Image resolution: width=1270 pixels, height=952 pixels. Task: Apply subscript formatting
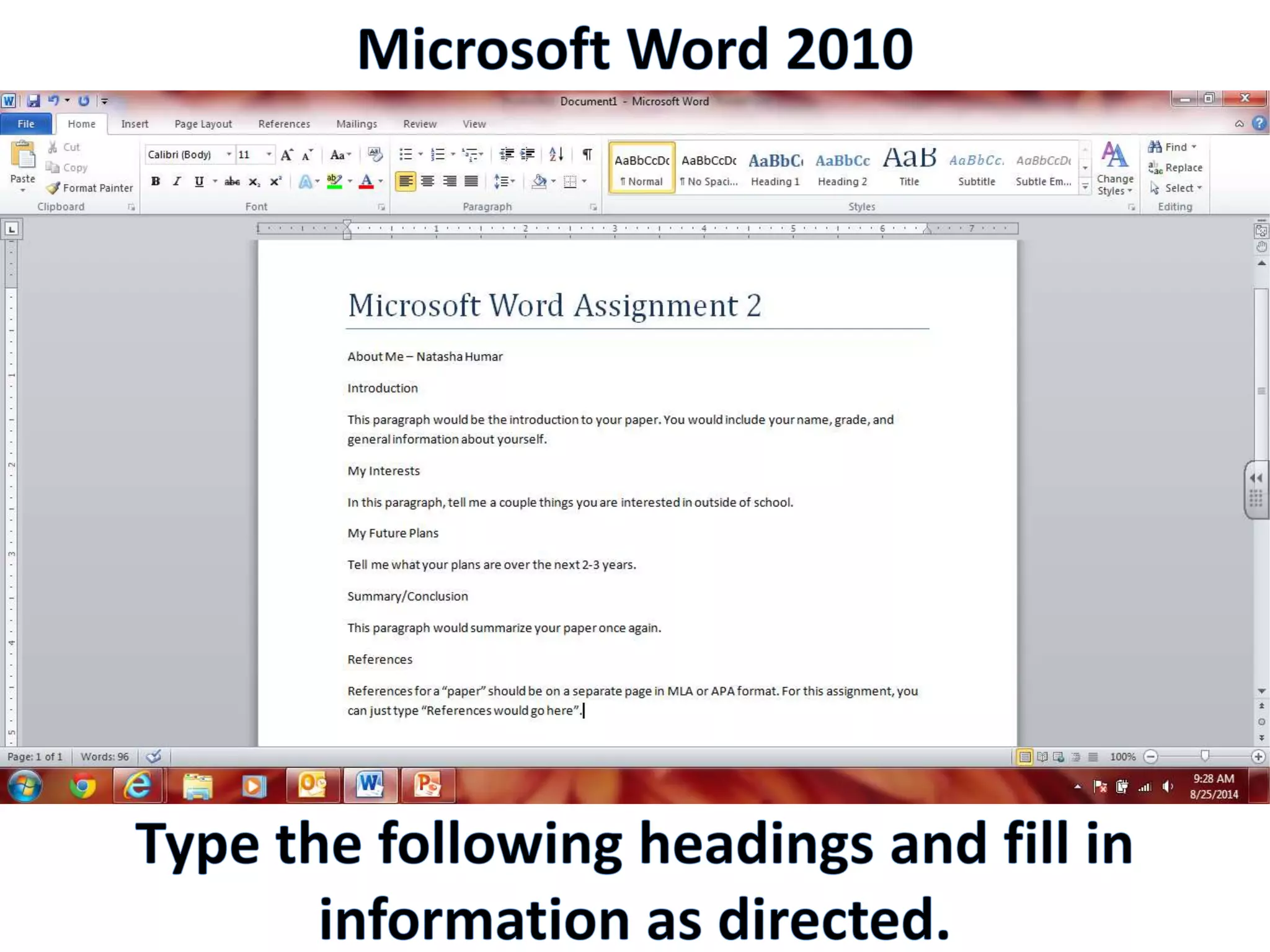click(254, 182)
